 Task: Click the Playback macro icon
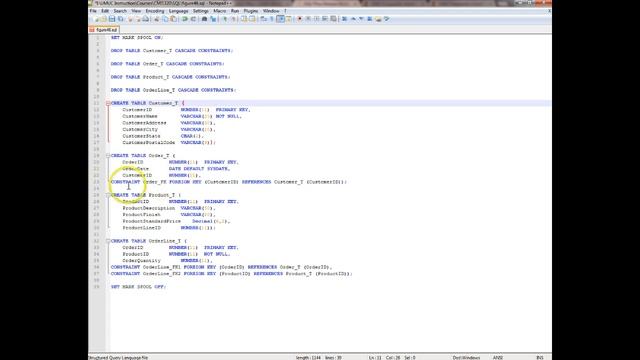click(x=316, y=19)
